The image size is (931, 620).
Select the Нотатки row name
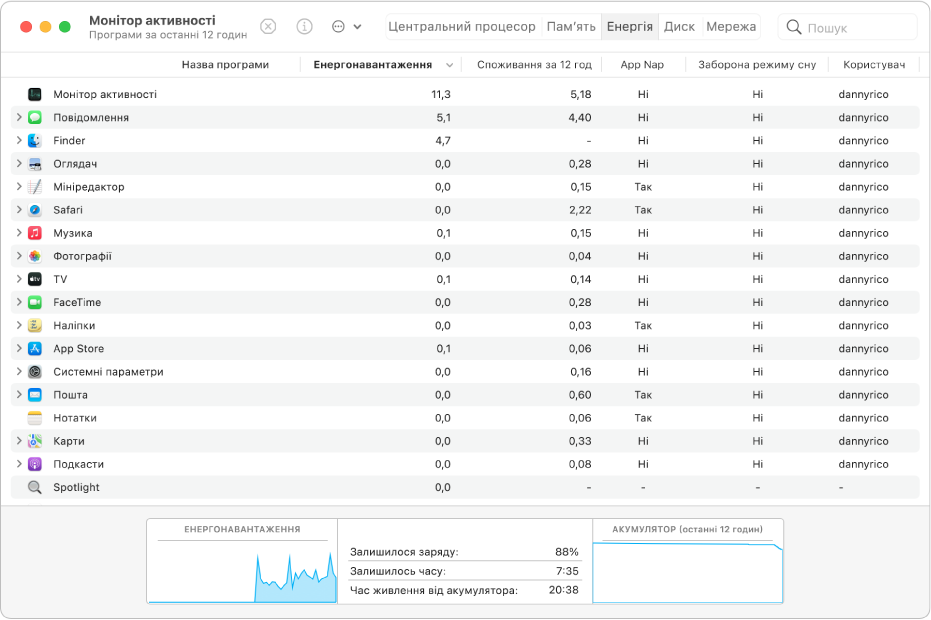click(75, 418)
